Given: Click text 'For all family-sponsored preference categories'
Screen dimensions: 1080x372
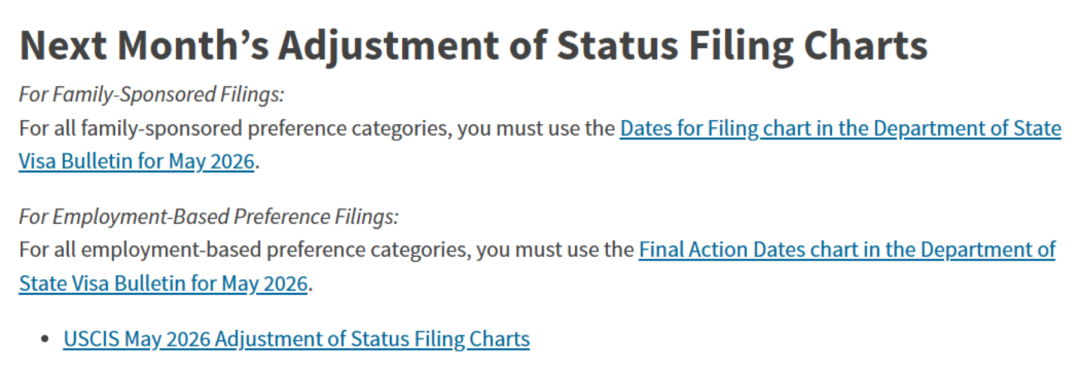Looking at the screenshot, I should coord(237,129).
